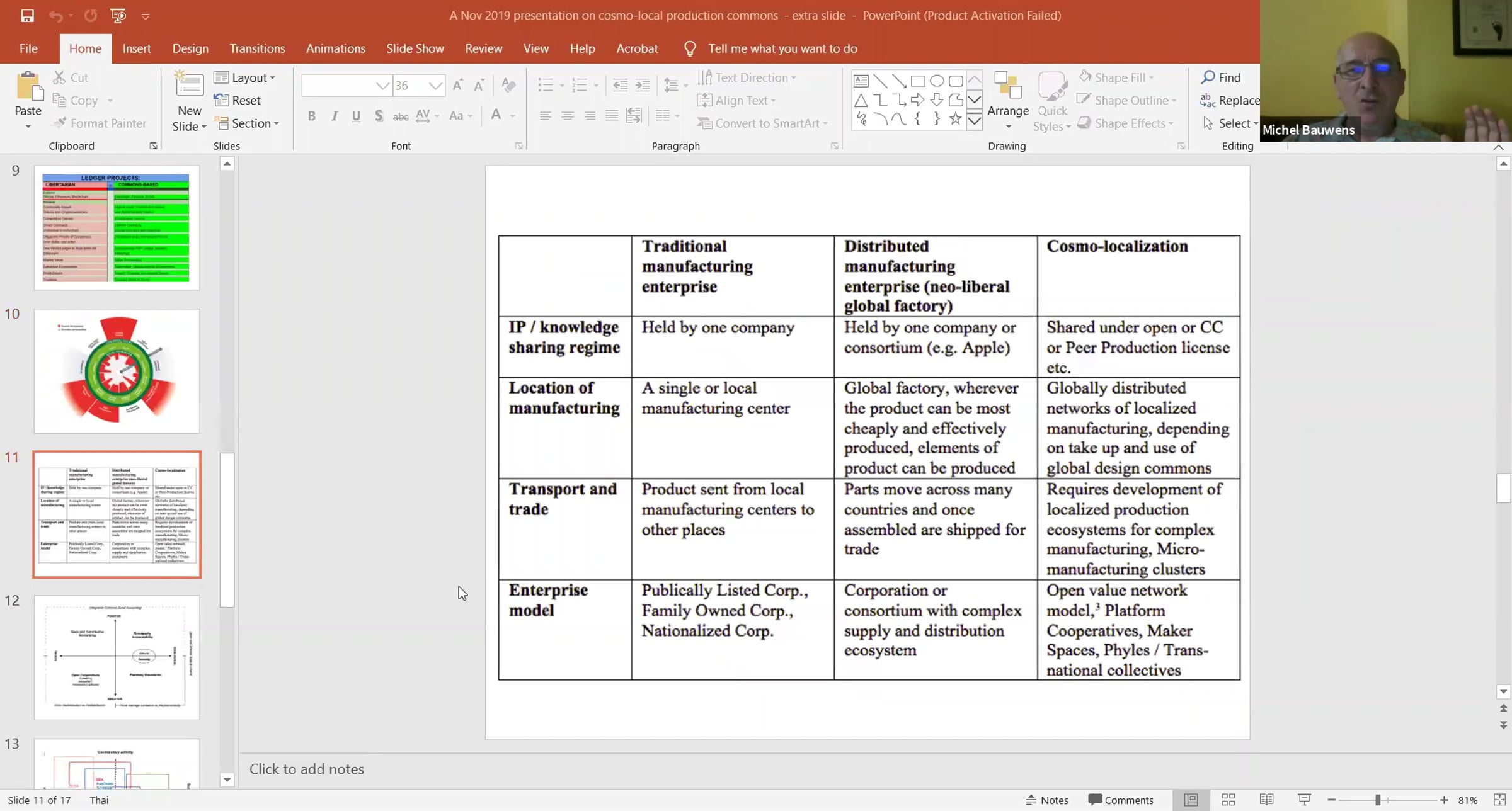Screen dimensions: 1512x811
Task: Select slide 12 thumbnail
Action: (x=117, y=657)
